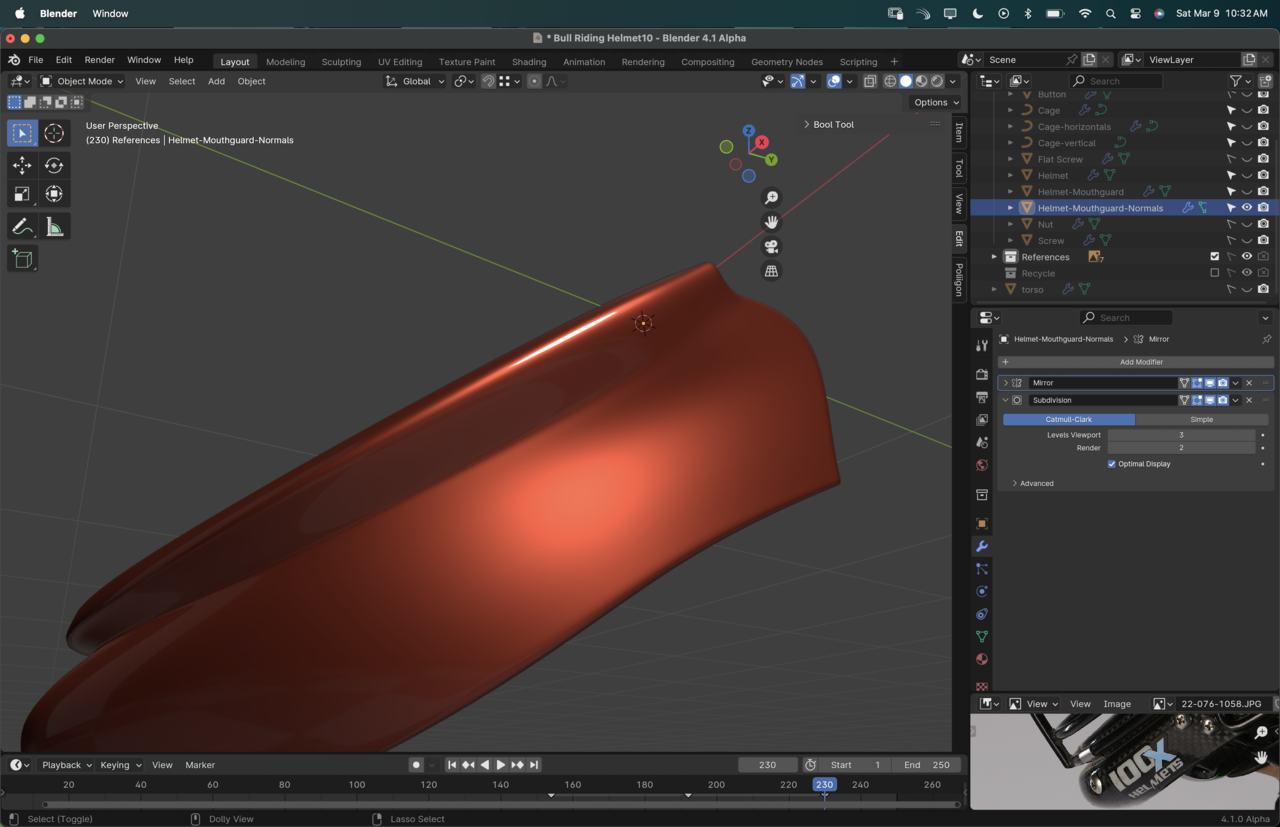This screenshot has height=827, width=1280.
Task: Select the Measure tool
Action: [54, 227]
